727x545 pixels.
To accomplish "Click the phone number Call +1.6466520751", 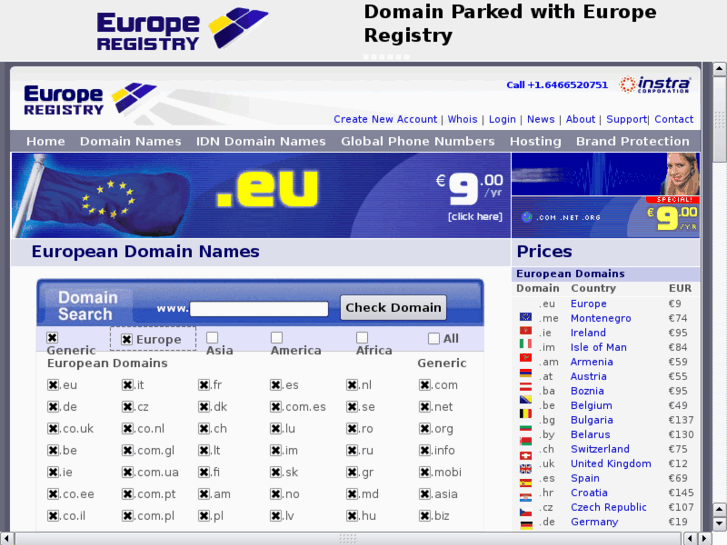I will (x=557, y=85).
